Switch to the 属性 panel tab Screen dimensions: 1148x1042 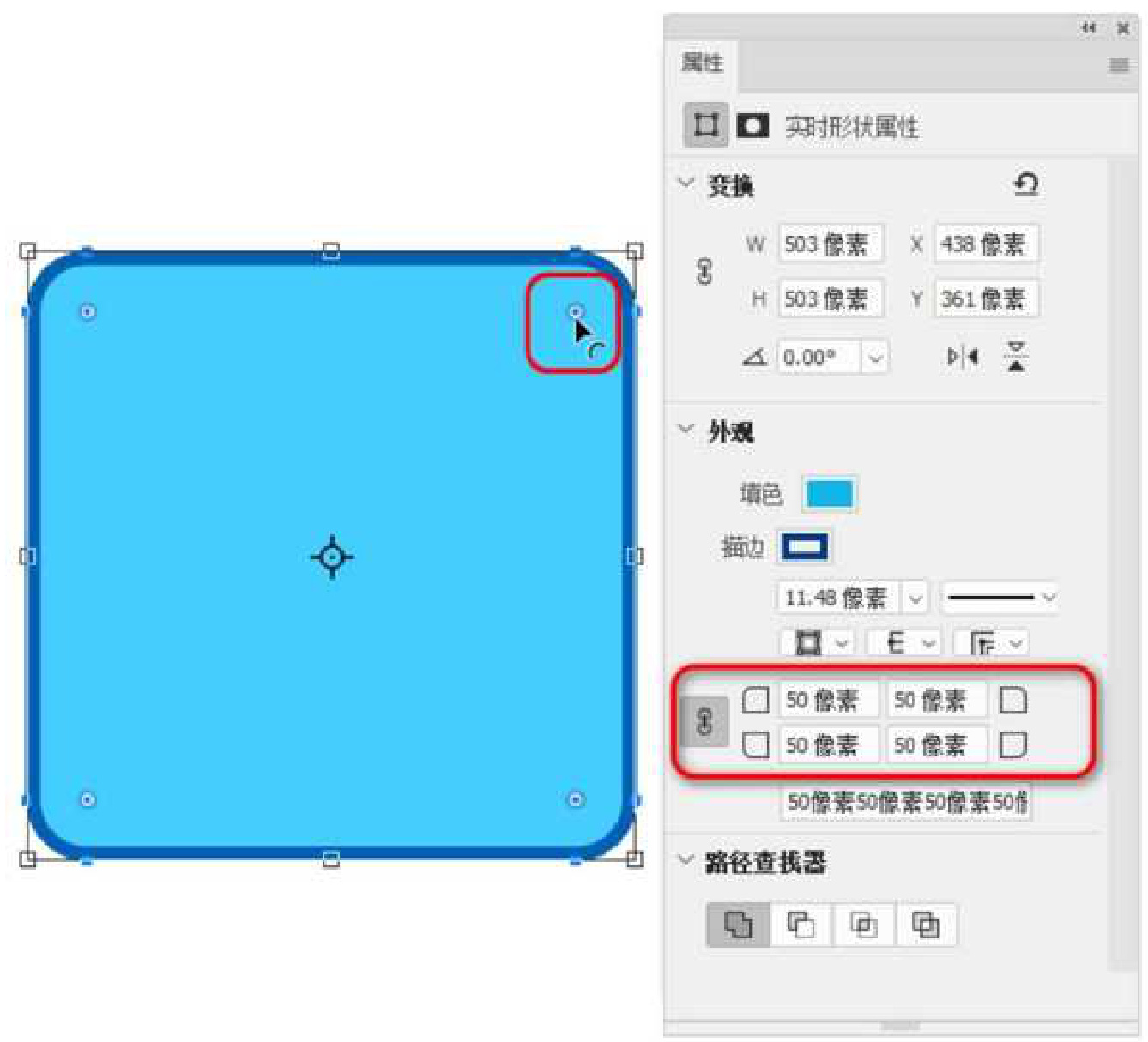[x=702, y=63]
